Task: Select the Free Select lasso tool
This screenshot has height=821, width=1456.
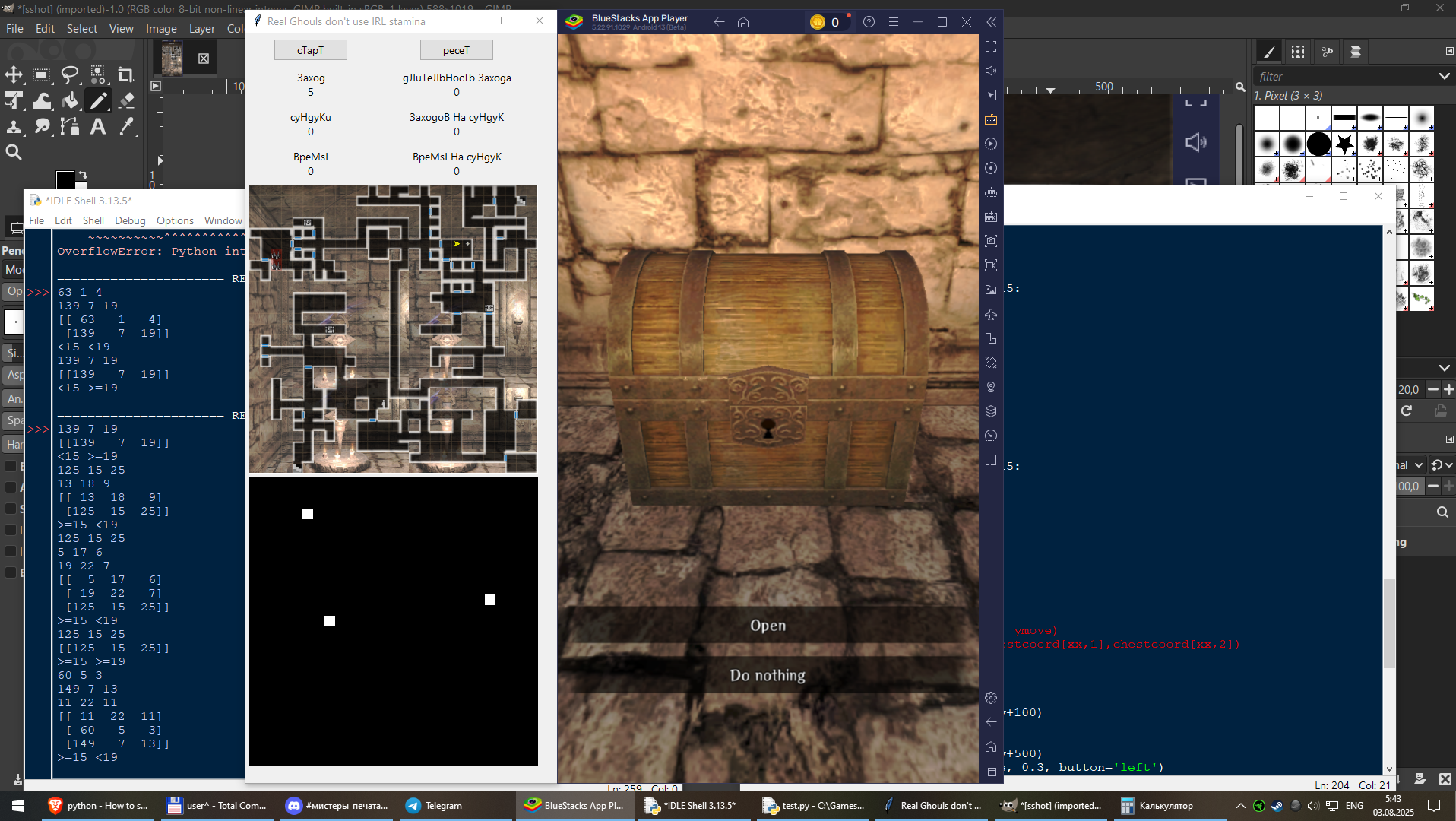Action: point(70,74)
